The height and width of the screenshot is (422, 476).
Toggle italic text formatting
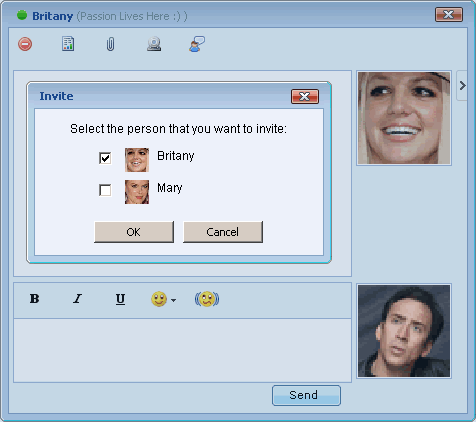click(x=77, y=299)
